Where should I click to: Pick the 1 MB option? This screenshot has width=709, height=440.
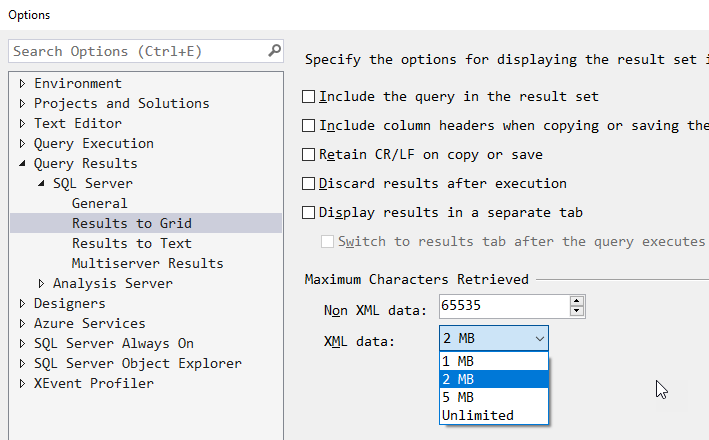coord(494,361)
